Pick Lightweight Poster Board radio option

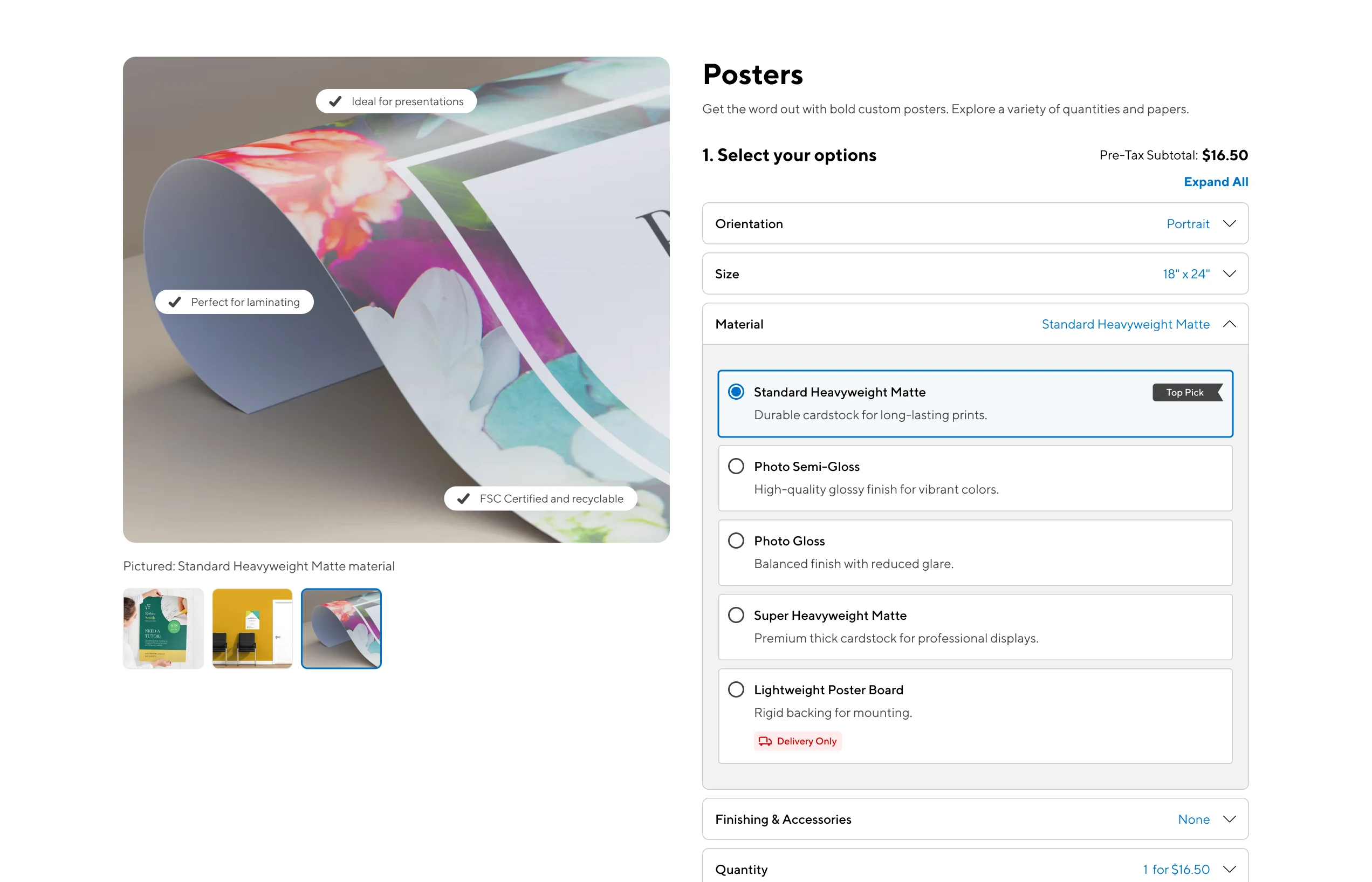click(736, 689)
